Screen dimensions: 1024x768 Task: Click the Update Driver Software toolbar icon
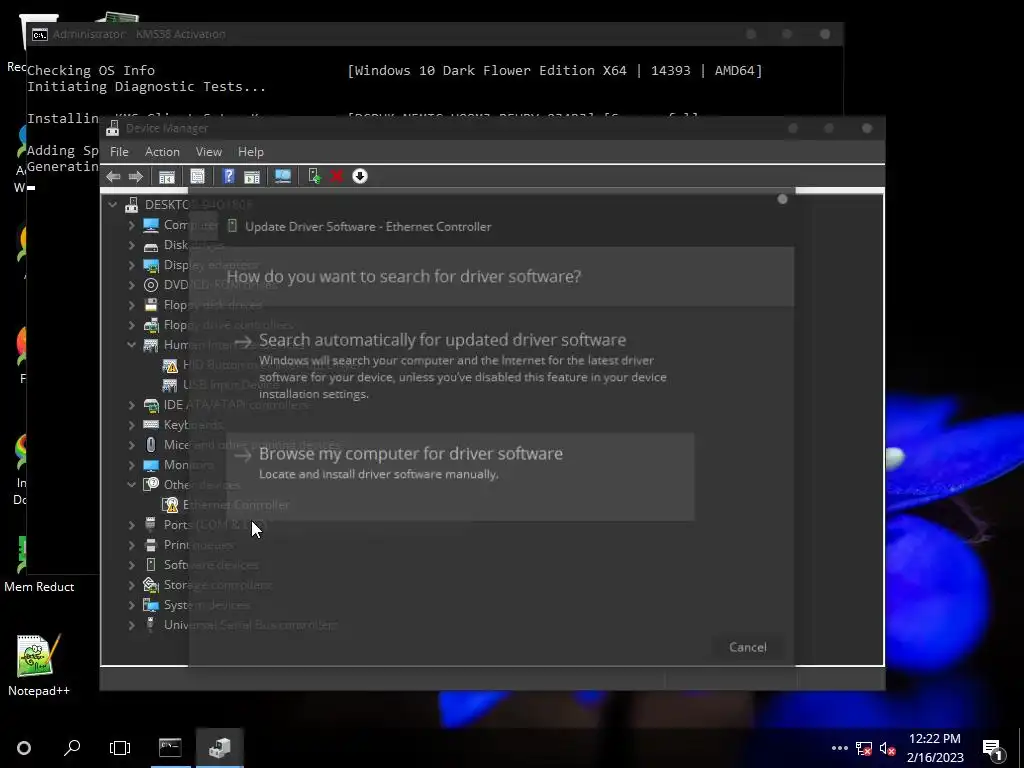click(x=314, y=176)
